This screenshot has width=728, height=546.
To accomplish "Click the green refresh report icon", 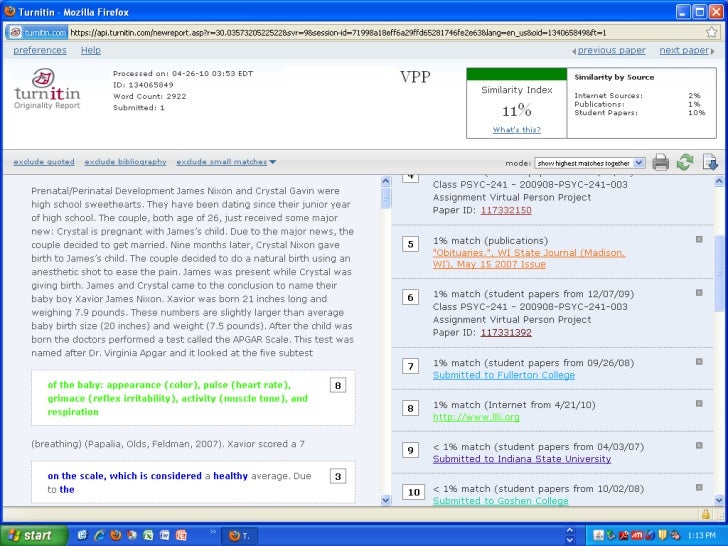I will click(x=685, y=162).
